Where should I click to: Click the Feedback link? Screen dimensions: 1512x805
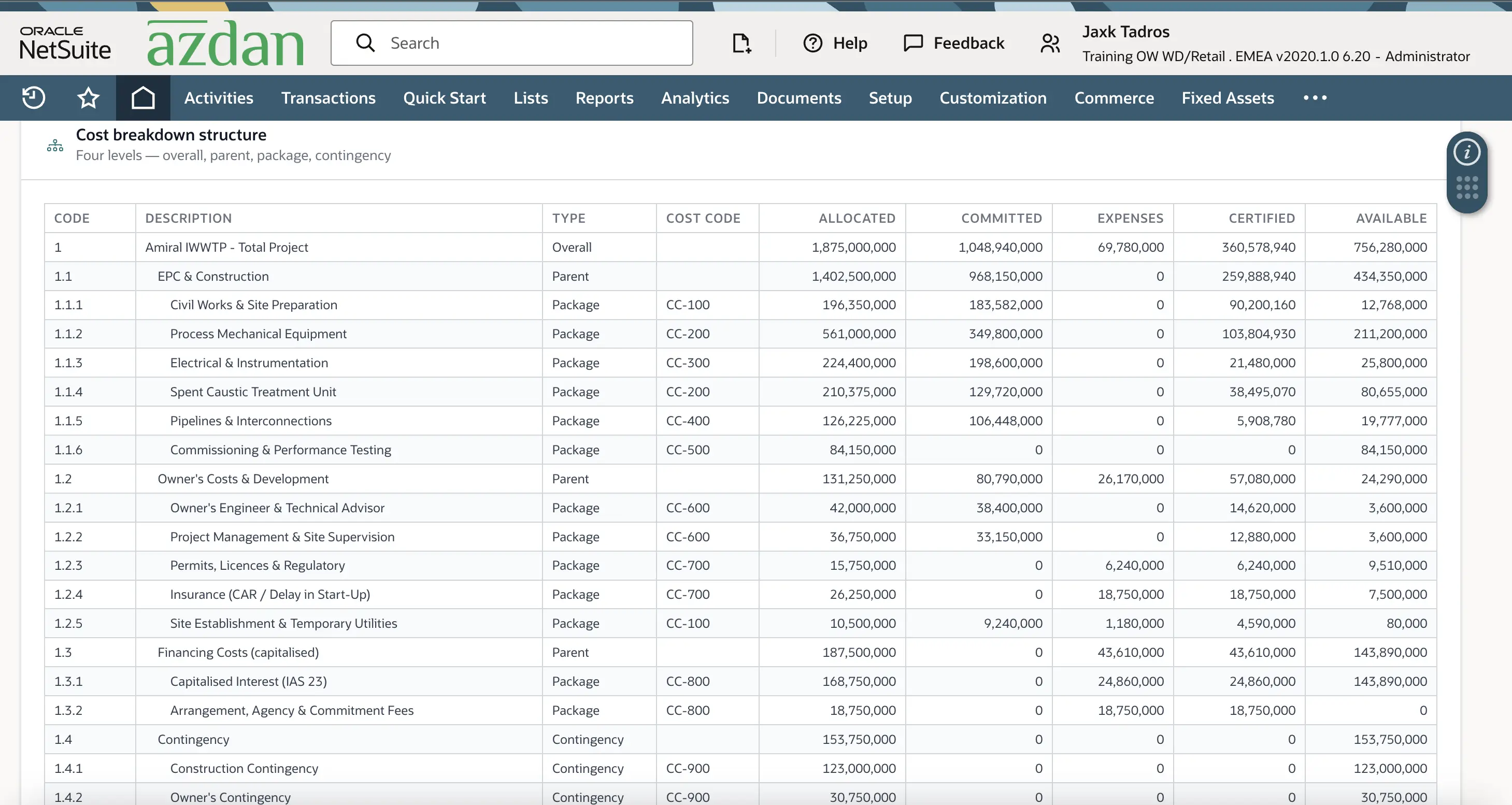[x=968, y=43]
